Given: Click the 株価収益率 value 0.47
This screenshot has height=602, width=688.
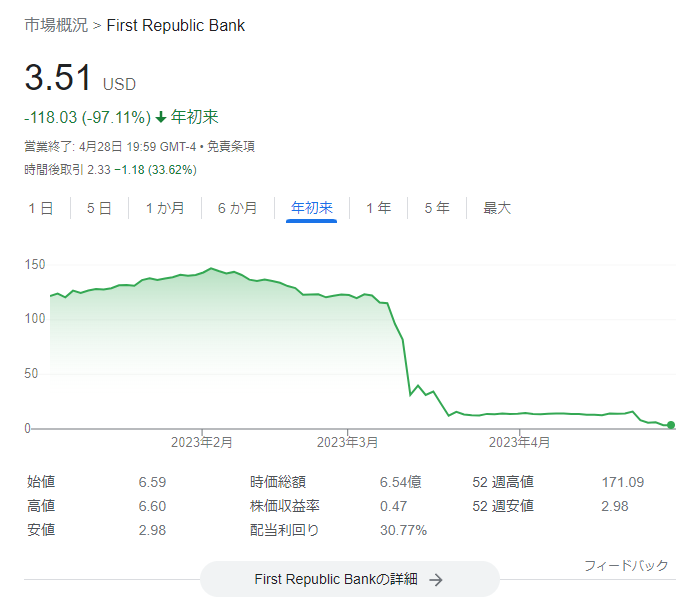Looking at the screenshot, I should (394, 506).
